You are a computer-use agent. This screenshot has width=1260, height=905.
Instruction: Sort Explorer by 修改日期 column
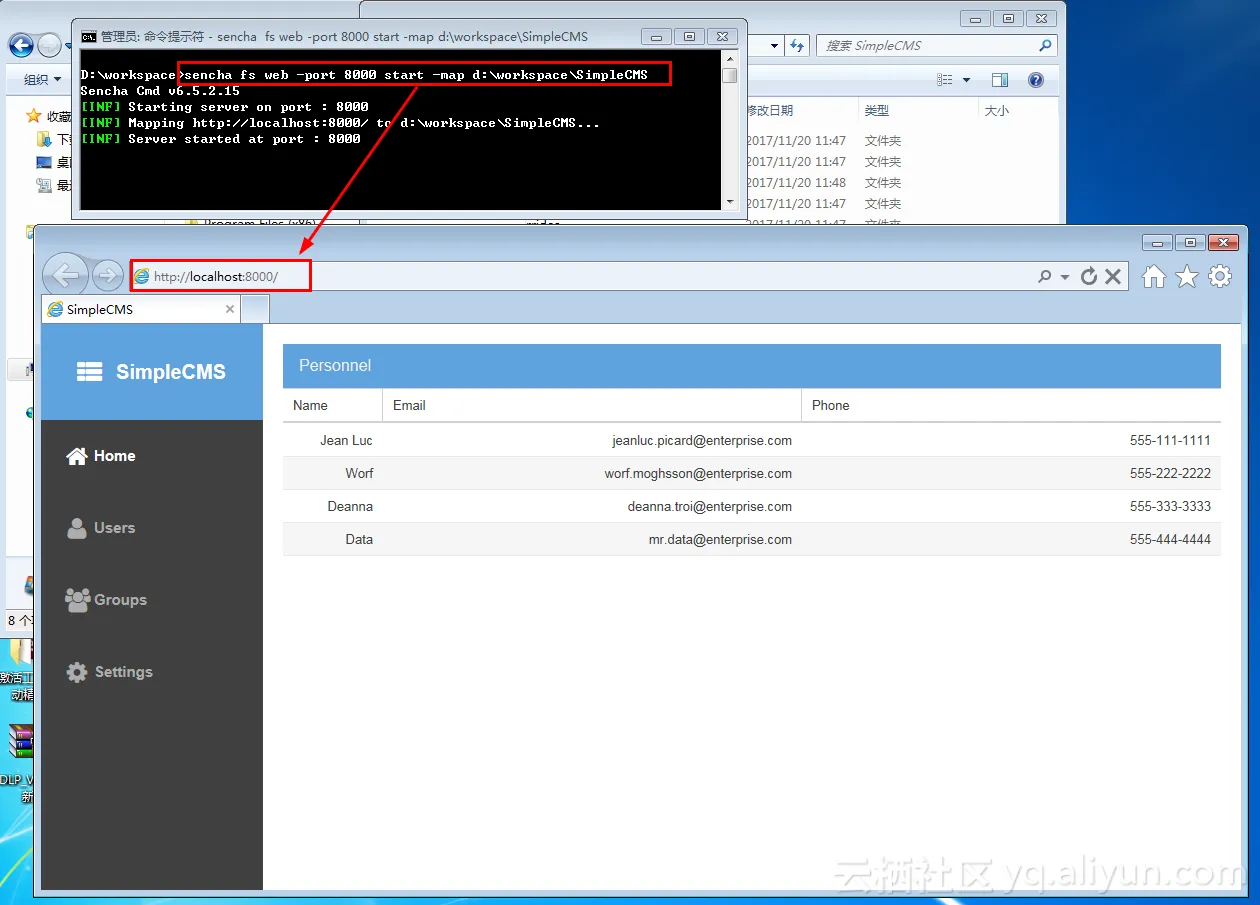pos(770,111)
